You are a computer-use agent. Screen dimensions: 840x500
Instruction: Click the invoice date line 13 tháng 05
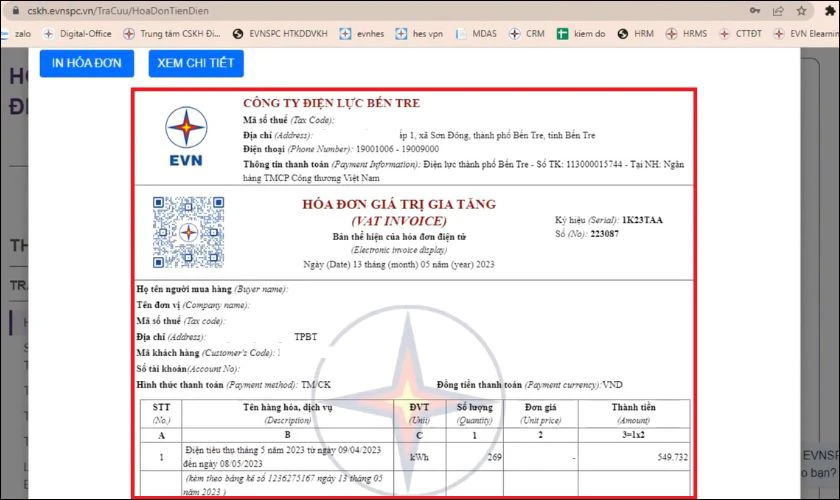pos(399,264)
